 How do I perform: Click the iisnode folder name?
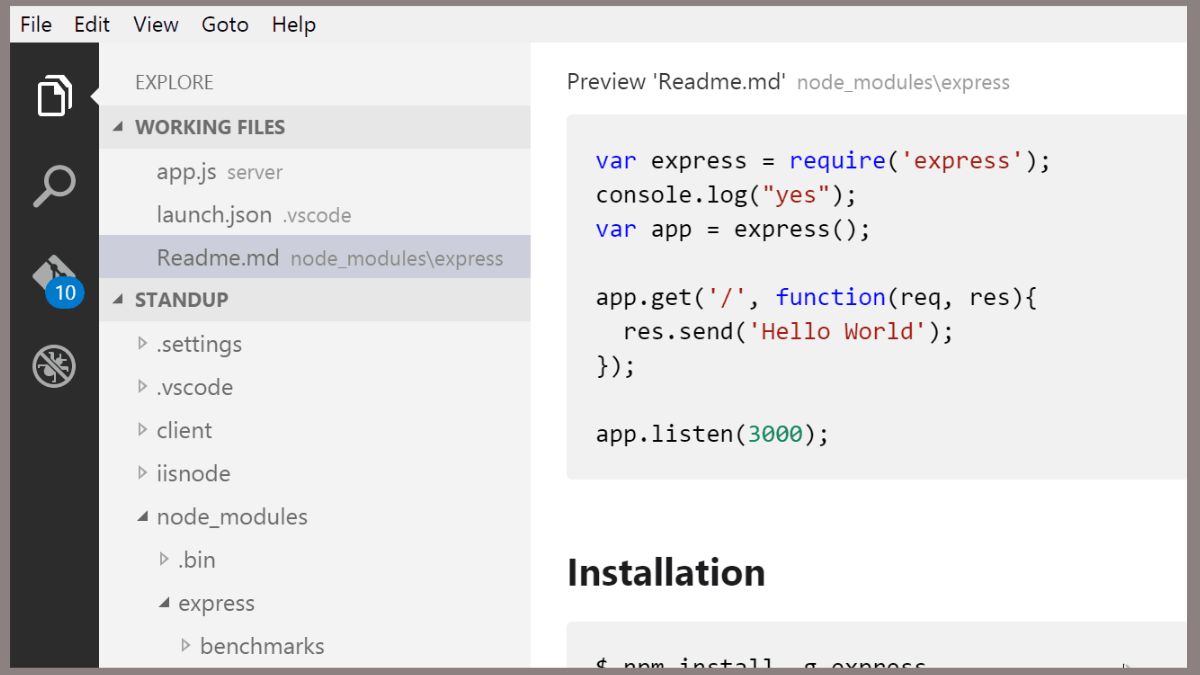point(193,473)
